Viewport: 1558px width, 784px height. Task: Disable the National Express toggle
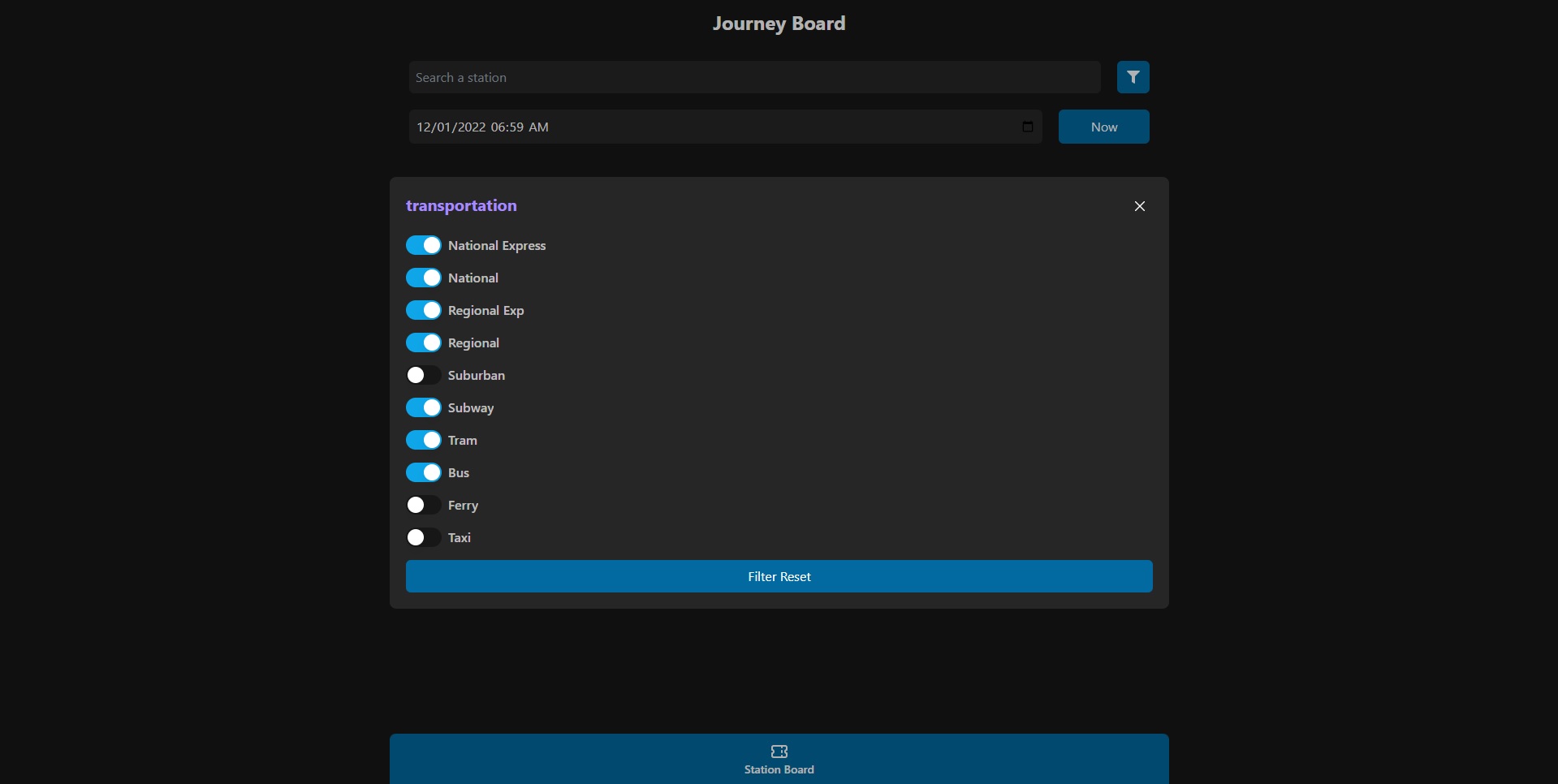(x=424, y=245)
